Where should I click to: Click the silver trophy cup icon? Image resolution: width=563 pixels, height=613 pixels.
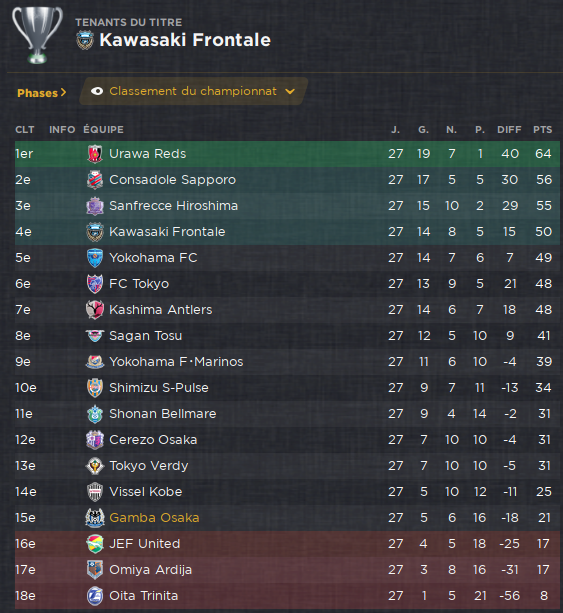37,35
